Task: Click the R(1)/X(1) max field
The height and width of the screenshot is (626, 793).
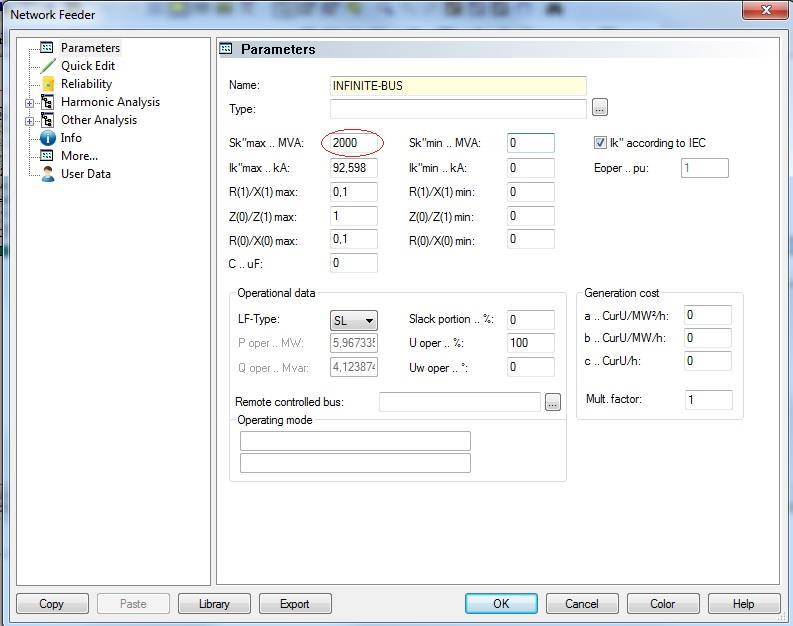Action: [354, 192]
